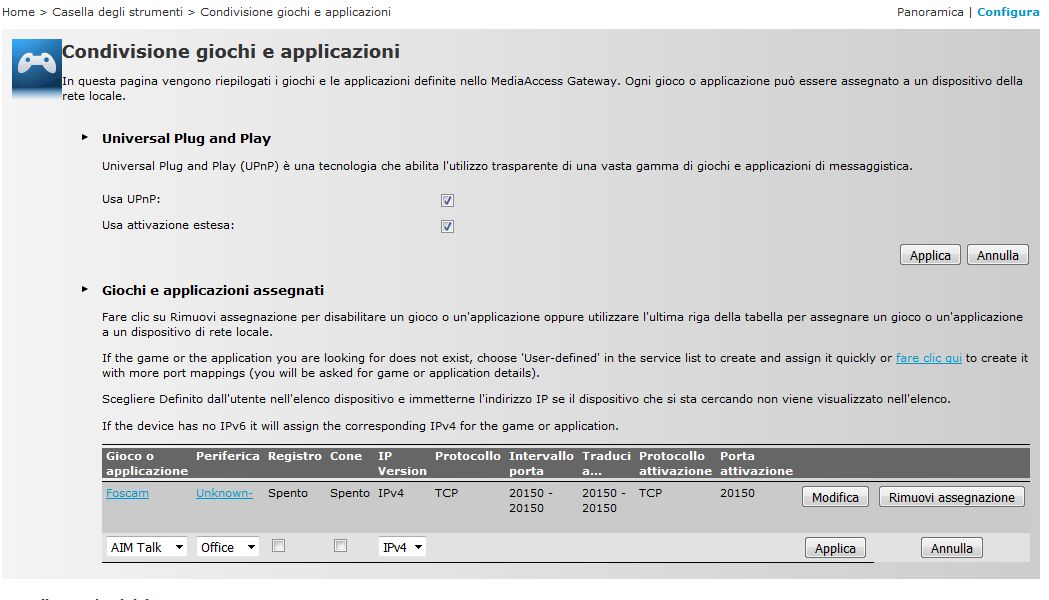Switch to Configura view

coord(1008,12)
